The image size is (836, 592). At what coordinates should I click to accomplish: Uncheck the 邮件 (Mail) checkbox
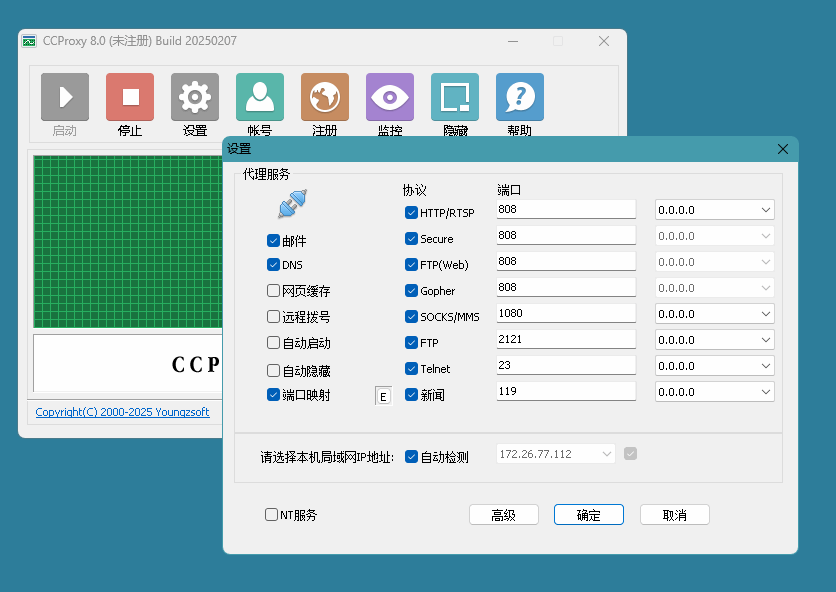pyautogui.click(x=274, y=241)
